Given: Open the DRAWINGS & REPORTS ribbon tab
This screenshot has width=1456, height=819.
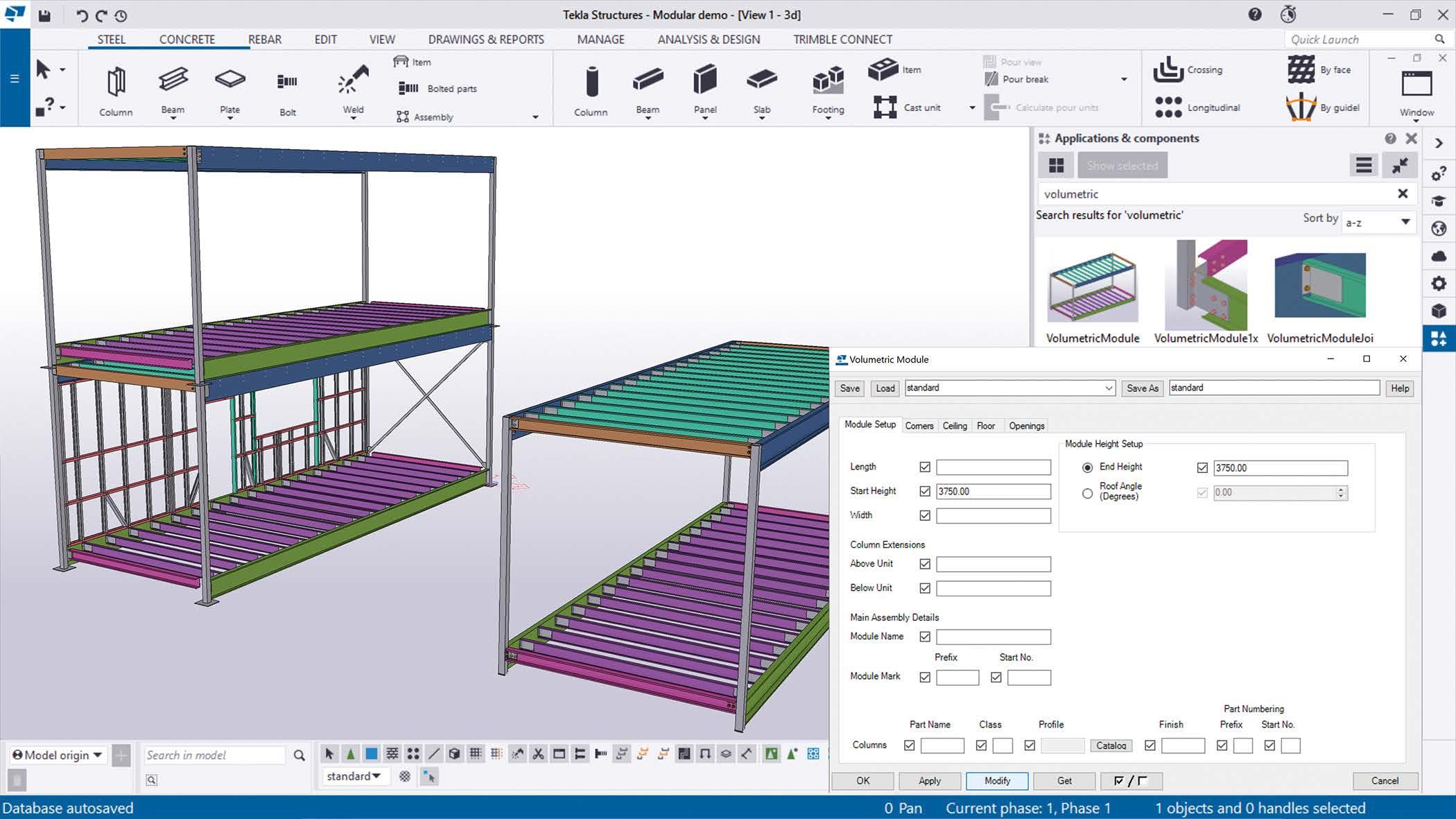Looking at the screenshot, I should (x=485, y=40).
